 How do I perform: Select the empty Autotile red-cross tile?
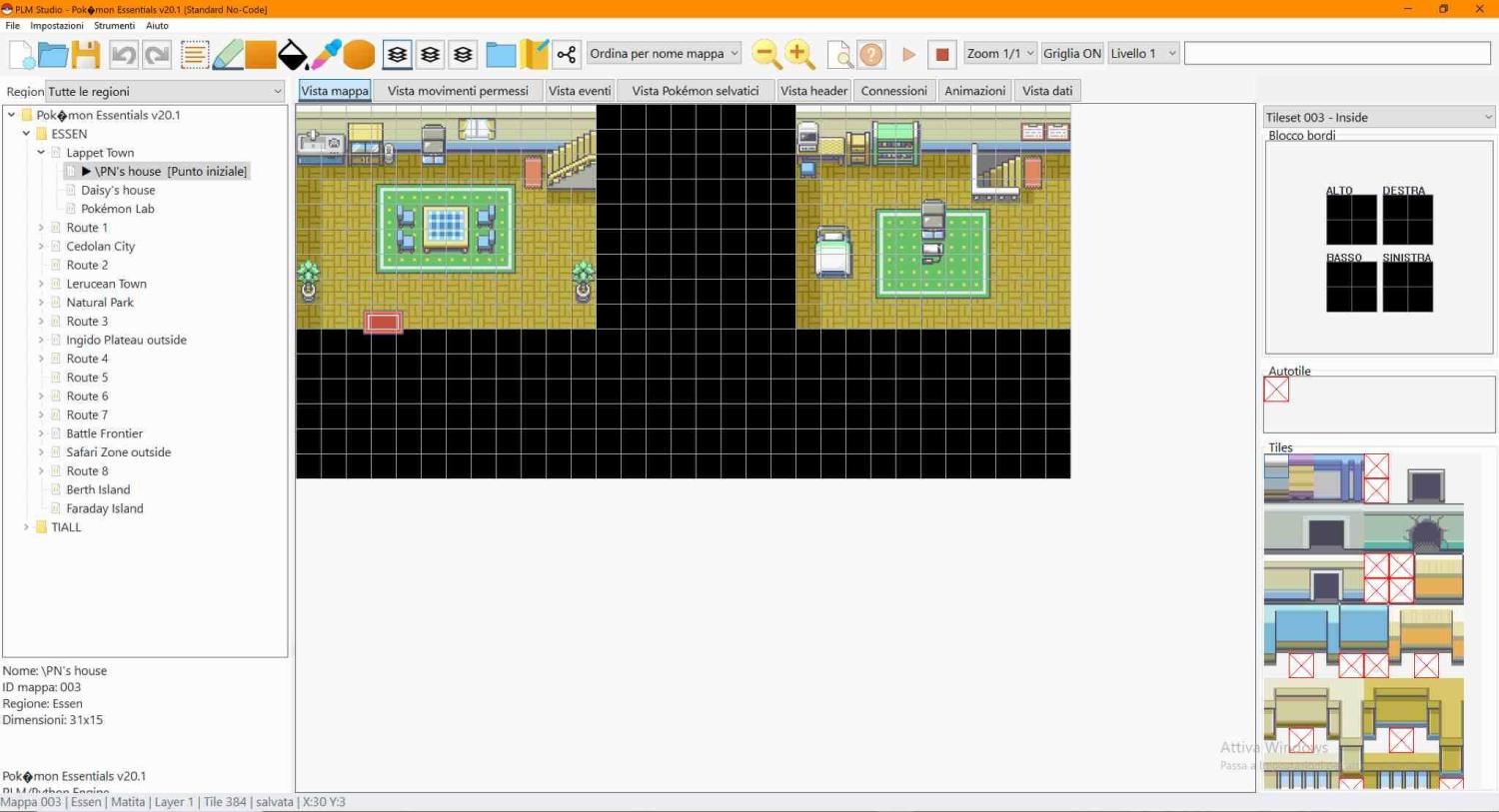1276,390
